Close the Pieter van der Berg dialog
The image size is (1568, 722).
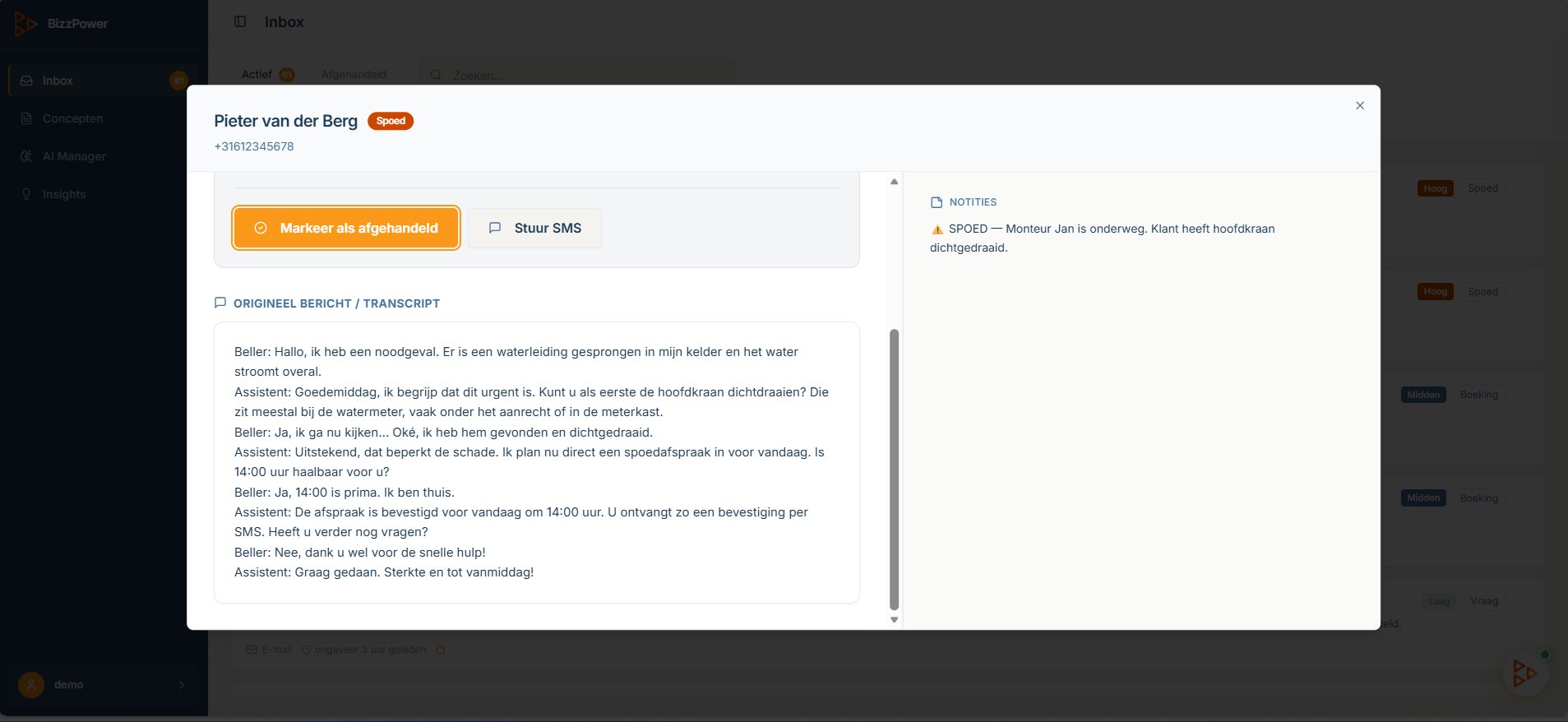(1360, 105)
